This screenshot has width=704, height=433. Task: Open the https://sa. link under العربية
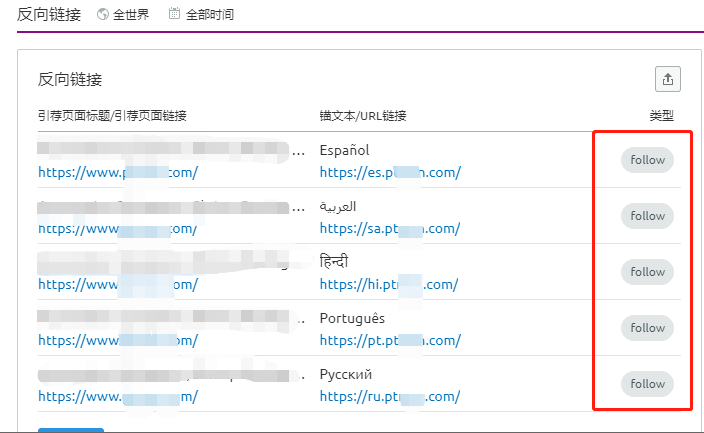(389, 228)
